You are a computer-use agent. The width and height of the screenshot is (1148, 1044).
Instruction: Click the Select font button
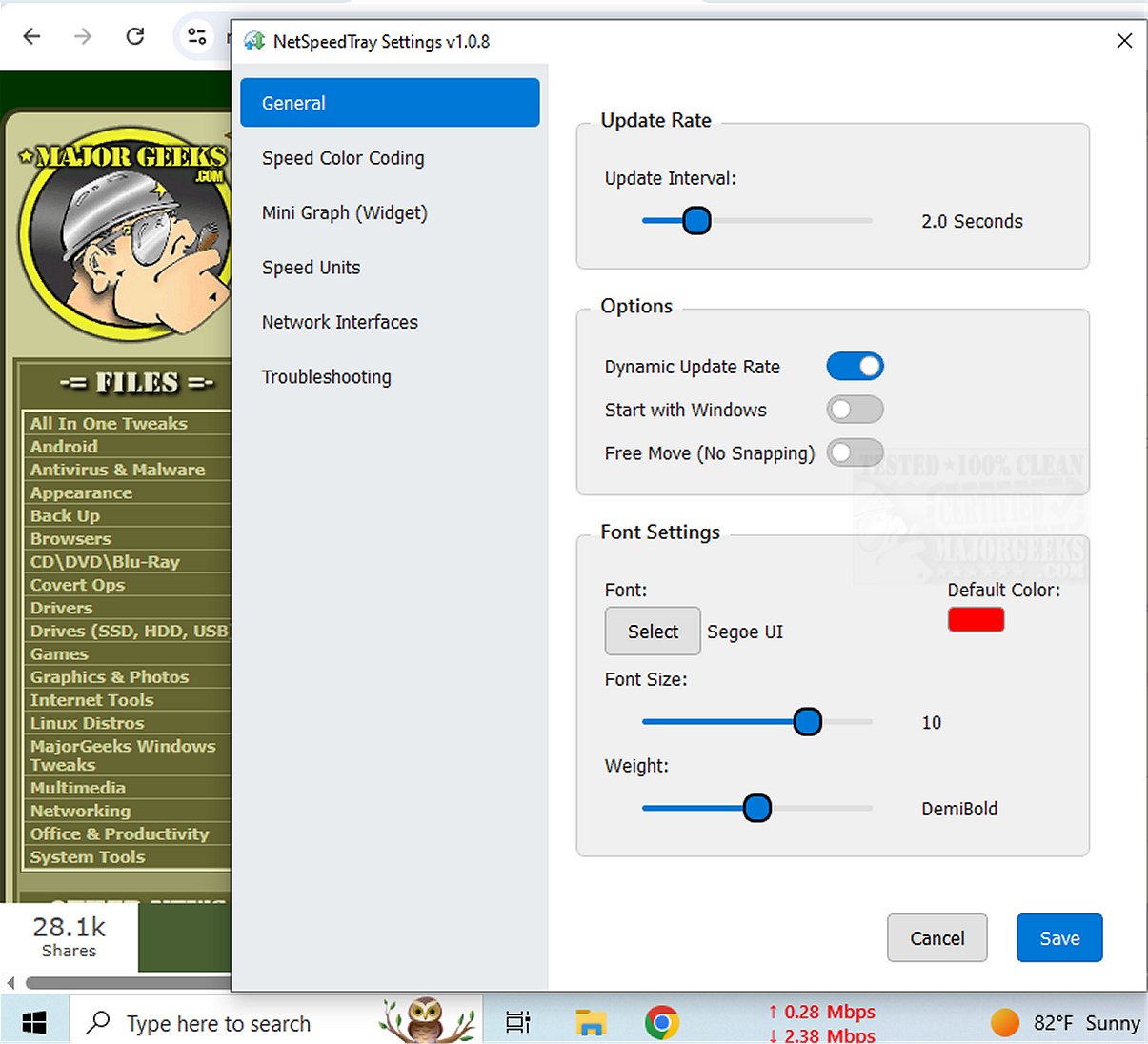653,632
